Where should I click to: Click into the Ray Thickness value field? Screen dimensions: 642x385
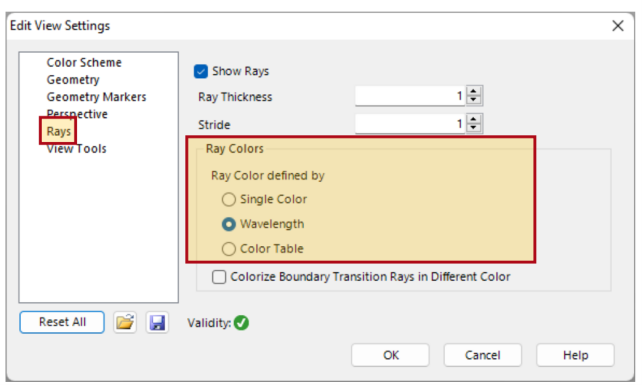[x=410, y=96]
